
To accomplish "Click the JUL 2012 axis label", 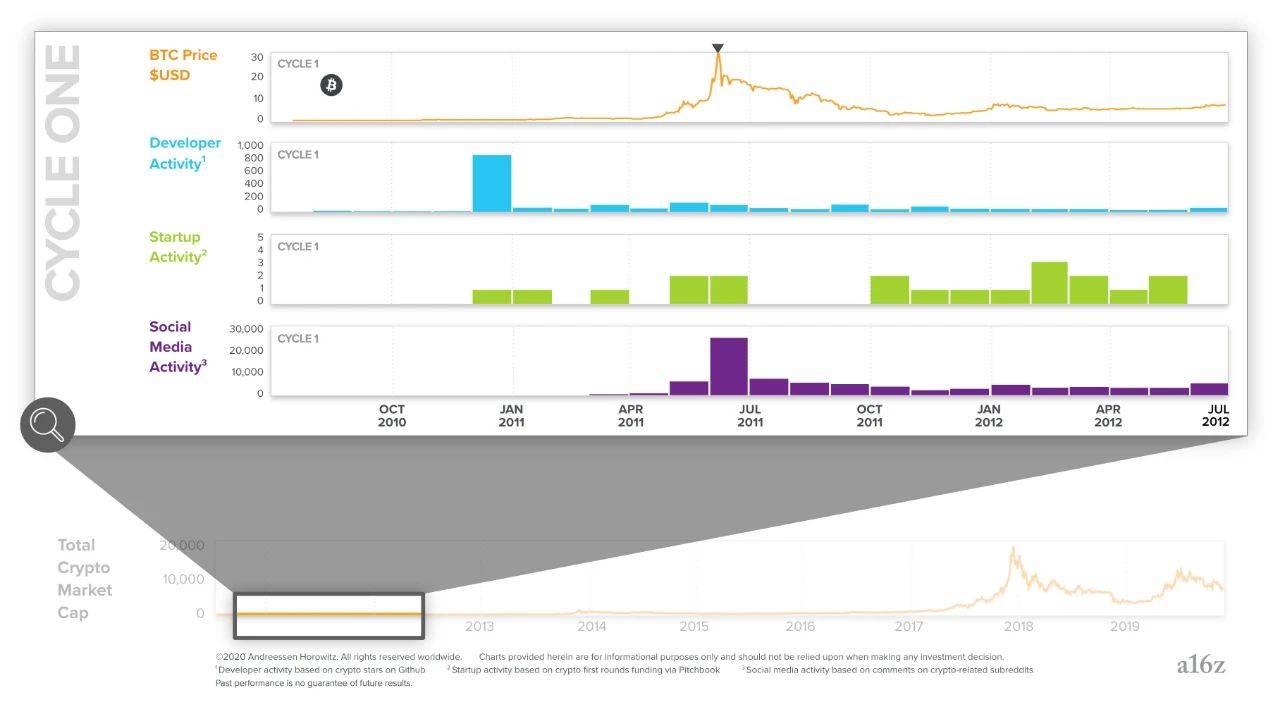I will [x=1216, y=415].
